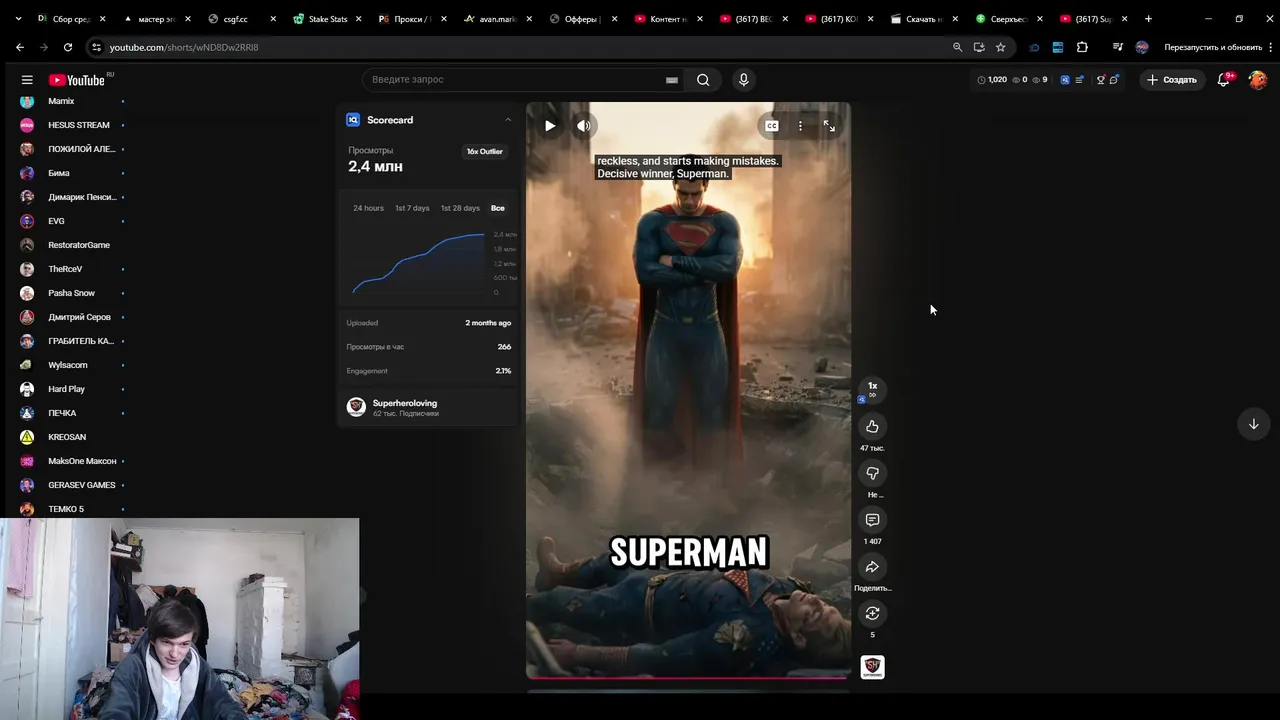Go to the next short with down arrow
Screen dimensions: 1280x720
(x=1253, y=424)
